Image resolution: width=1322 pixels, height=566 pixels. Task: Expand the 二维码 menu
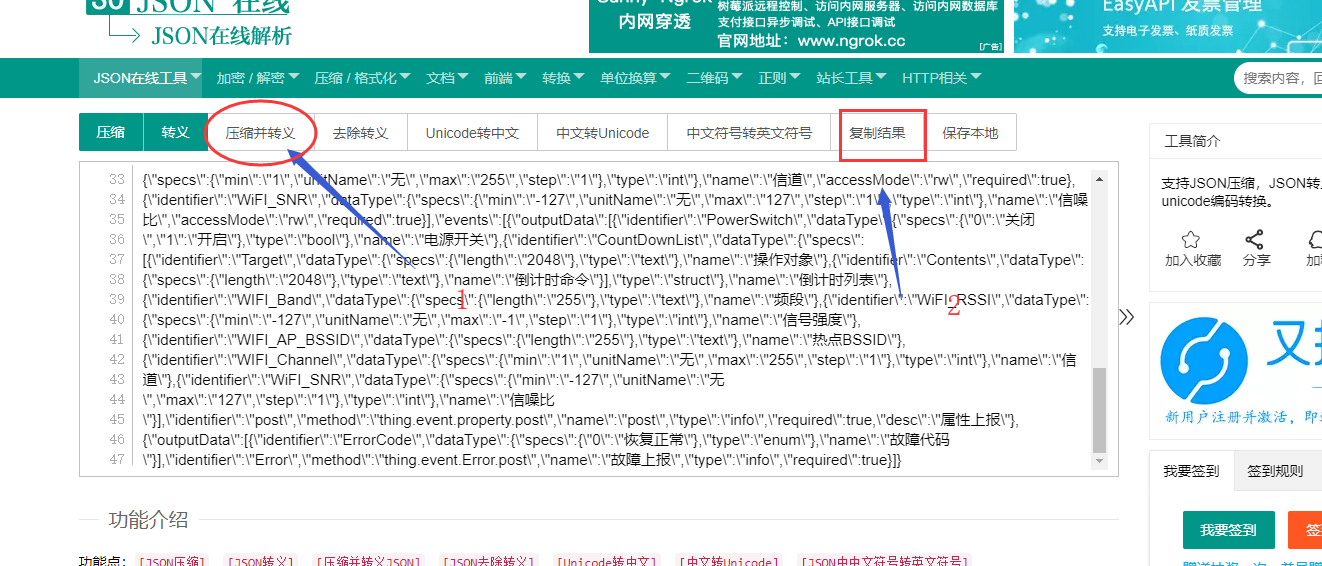(714, 78)
